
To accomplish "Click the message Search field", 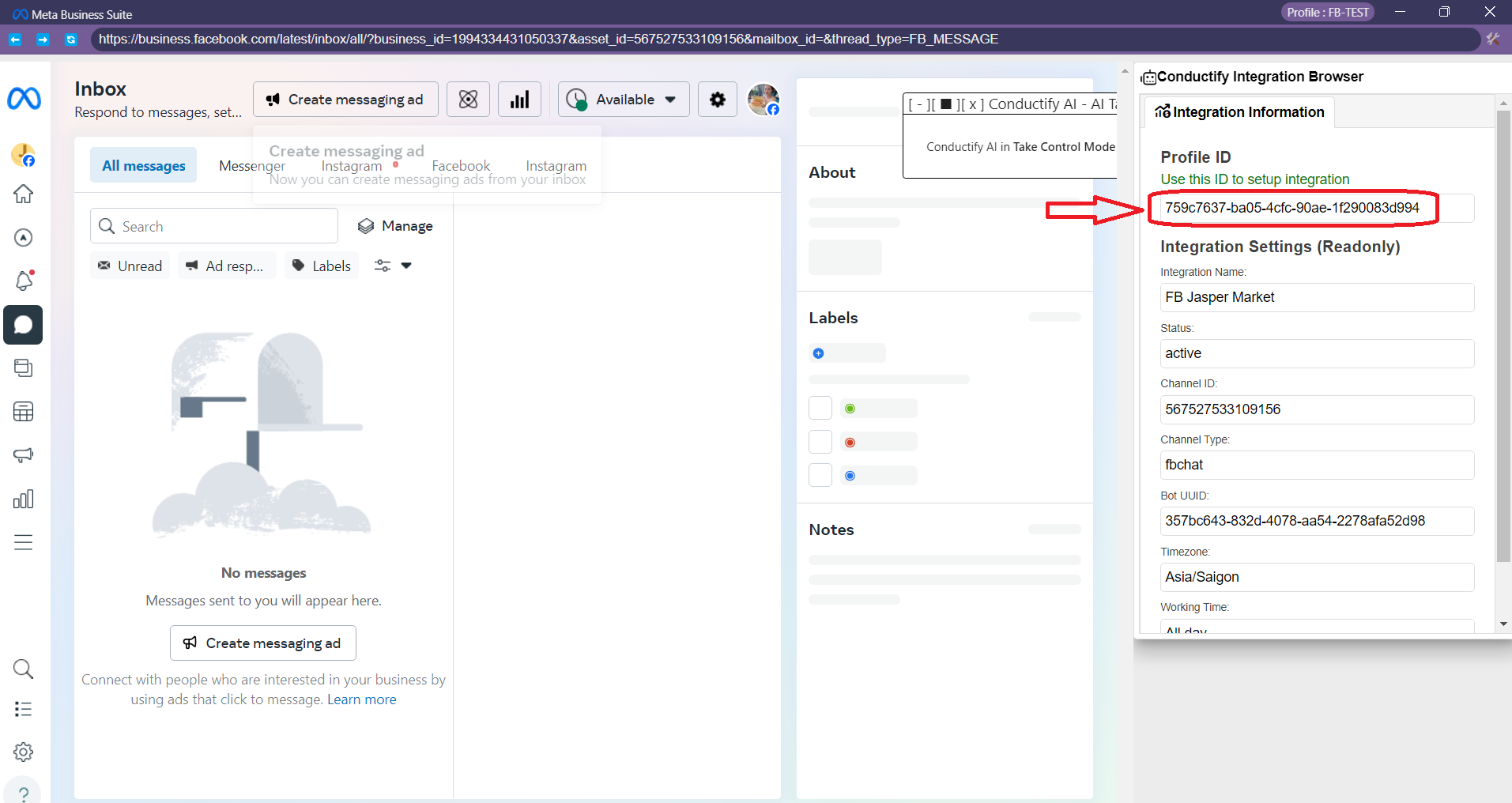I will [214, 226].
